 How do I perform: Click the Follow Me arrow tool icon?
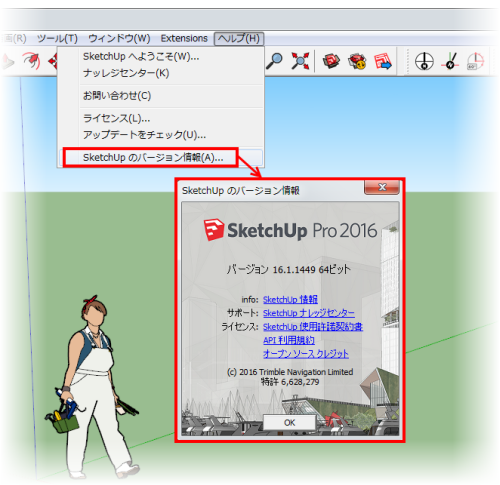pos(32,61)
